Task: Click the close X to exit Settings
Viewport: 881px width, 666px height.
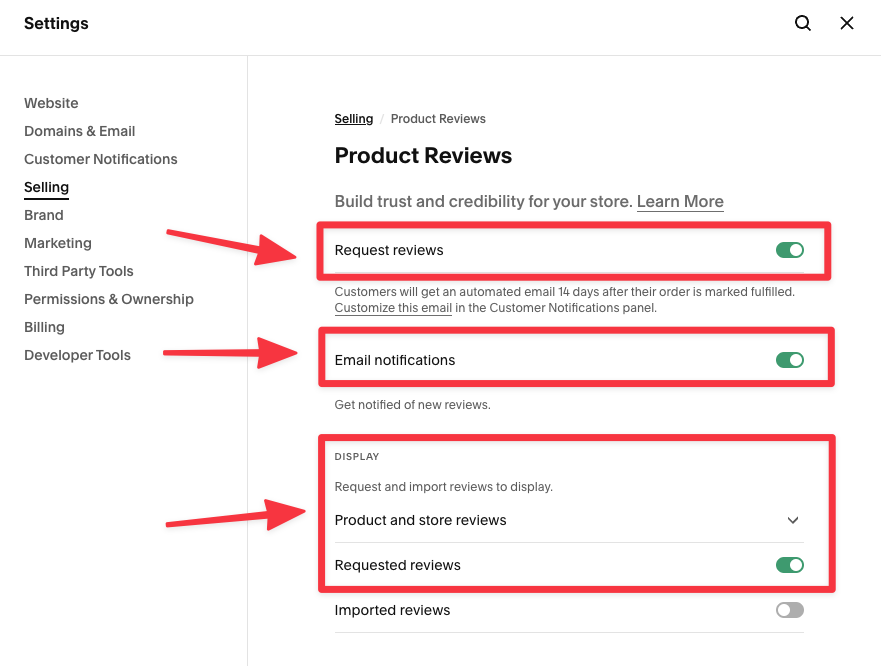Action: click(846, 22)
